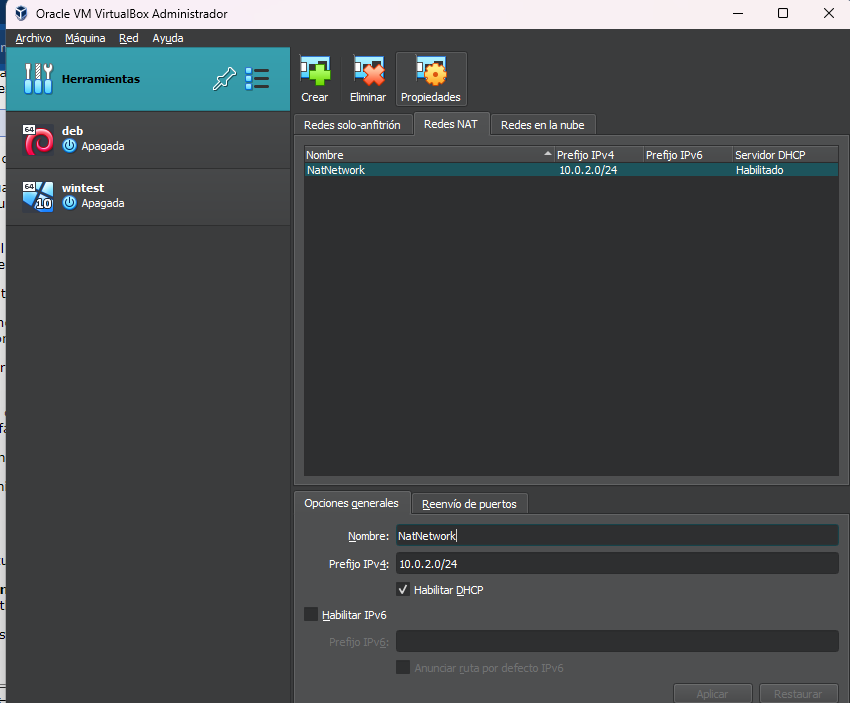This screenshot has width=850, height=703.
Task: Click the Herramientas wrench tools icon
Action: [38, 79]
